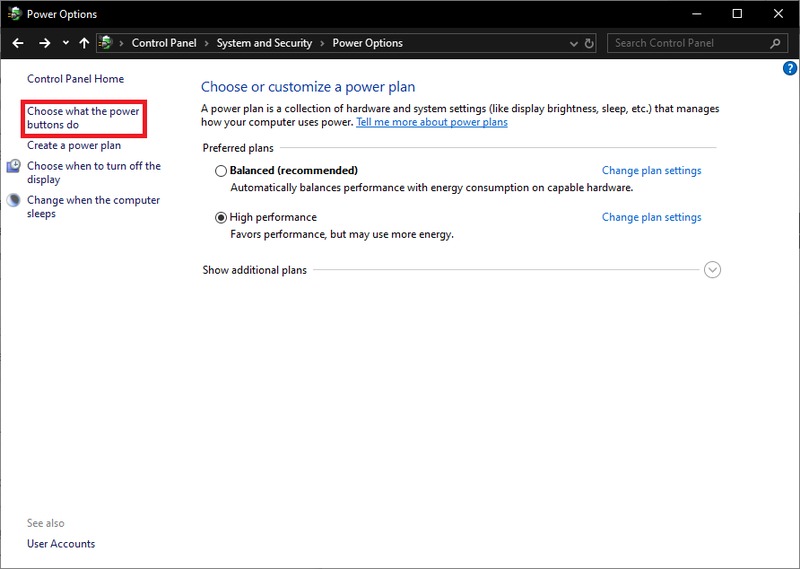Click the Forward navigation arrow
Screen dimensions: 800x569
45,43
